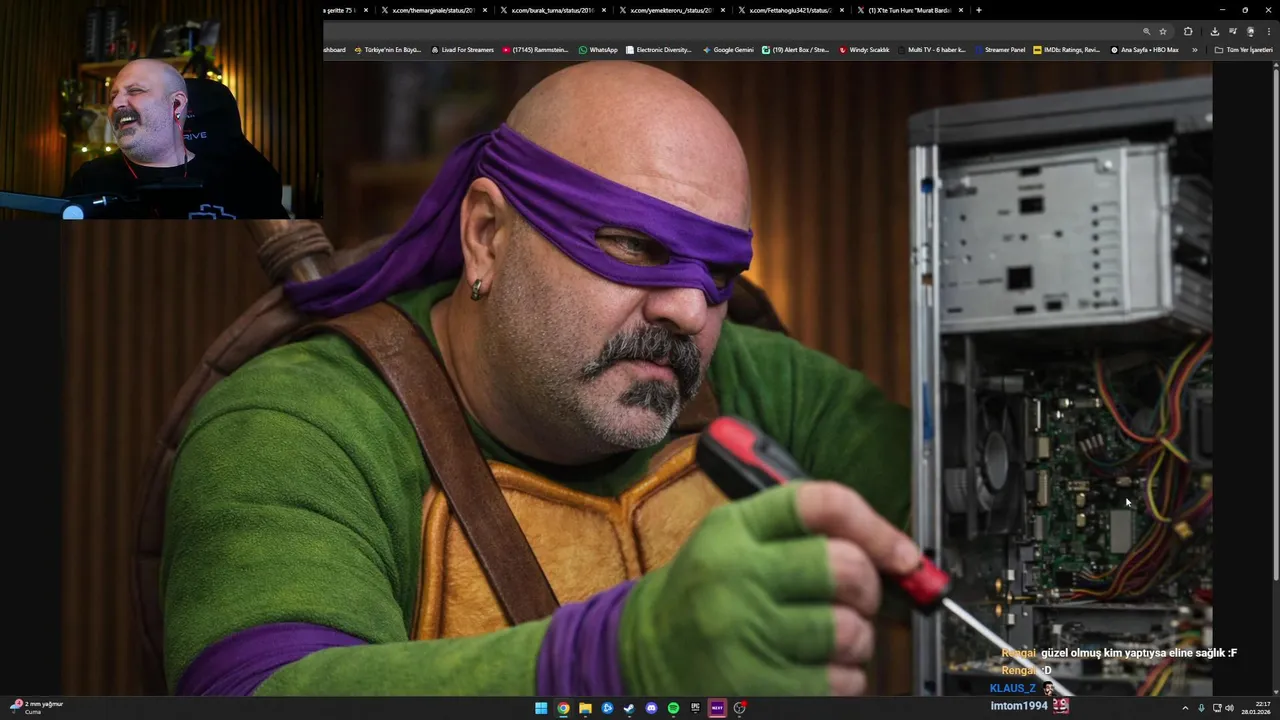Expand the hidden system tray icons
This screenshot has height=720, width=1280.
coord(1185,708)
